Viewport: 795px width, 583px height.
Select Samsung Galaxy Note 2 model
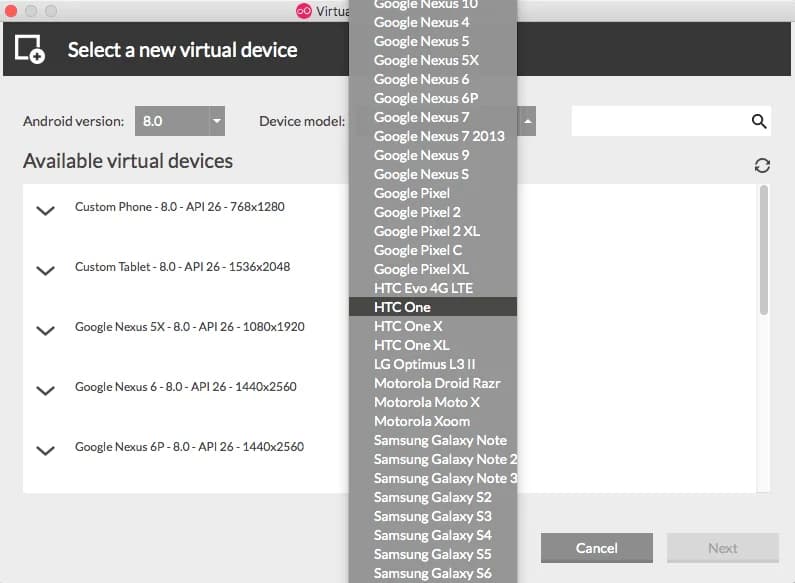click(433, 459)
